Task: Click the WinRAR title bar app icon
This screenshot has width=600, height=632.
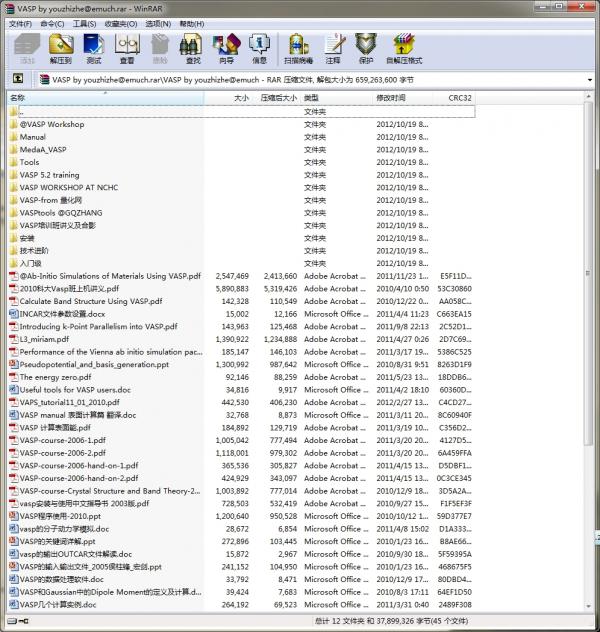Action: (10, 8)
